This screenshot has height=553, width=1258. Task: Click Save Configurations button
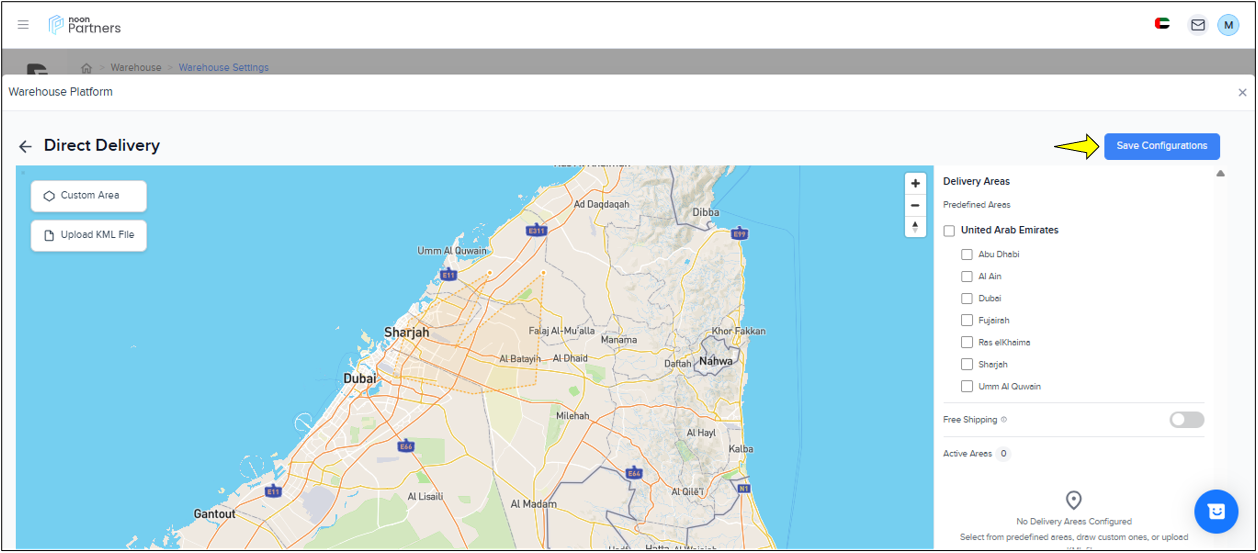[1161, 146]
